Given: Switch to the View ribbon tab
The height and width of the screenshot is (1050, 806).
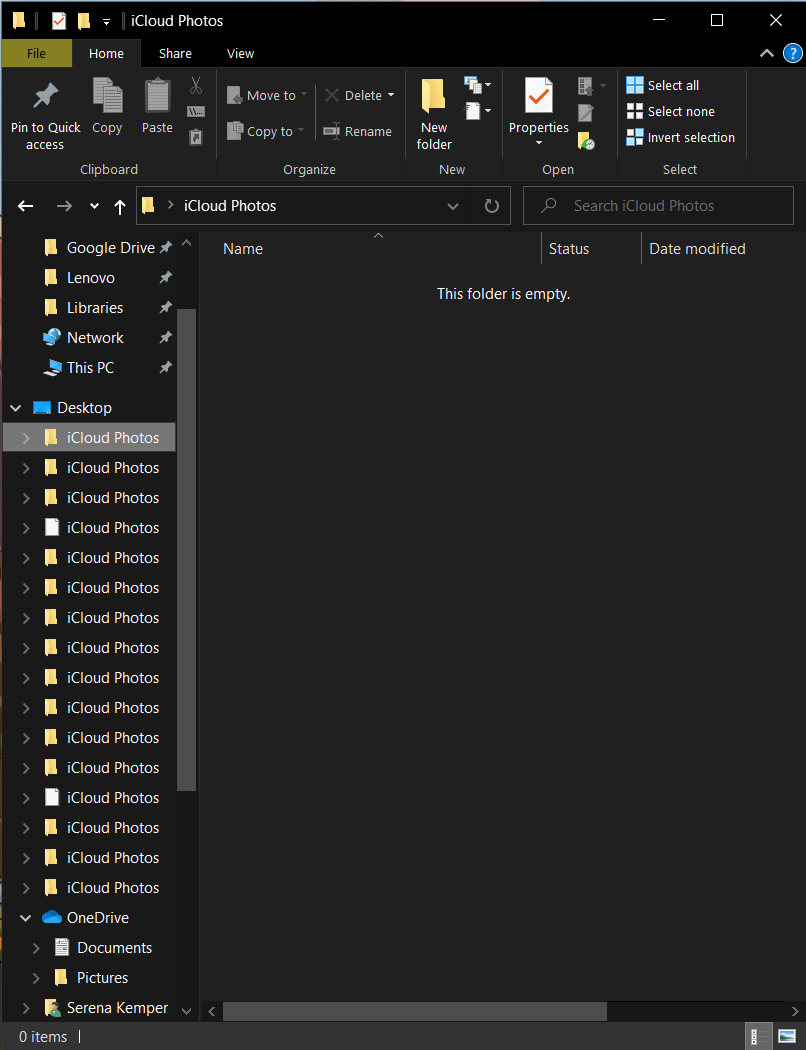Looking at the screenshot, I should (x=240, y=54).
